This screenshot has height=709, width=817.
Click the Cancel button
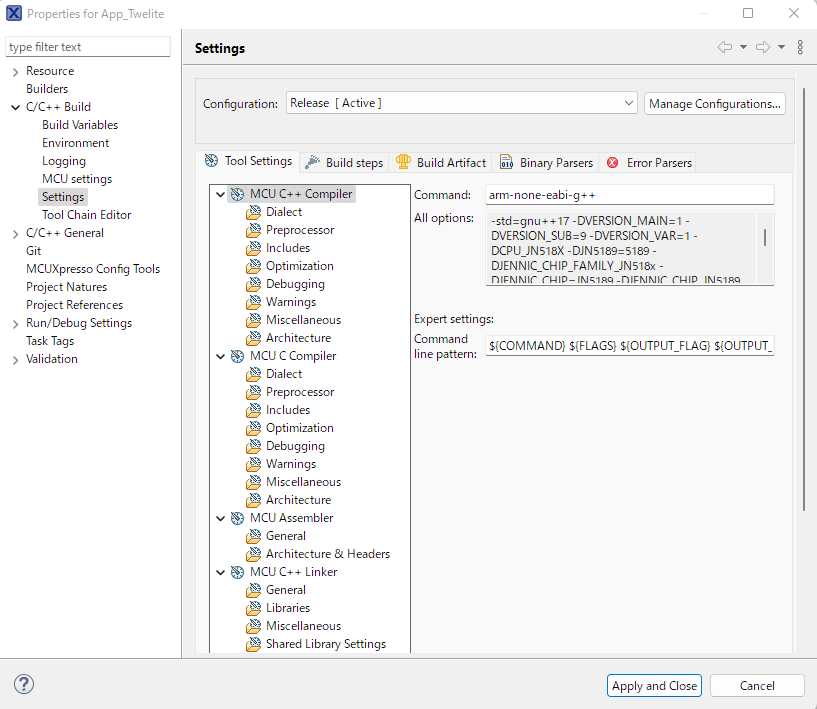pos(757,686)
